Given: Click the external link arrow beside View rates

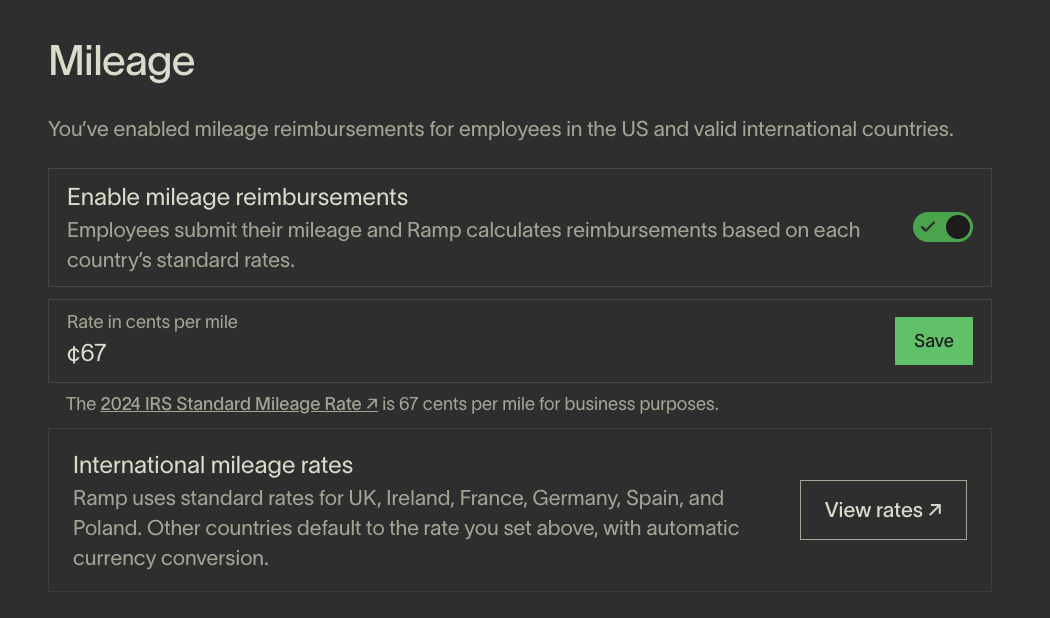Looking at the screenshot, I should [934, 510].
